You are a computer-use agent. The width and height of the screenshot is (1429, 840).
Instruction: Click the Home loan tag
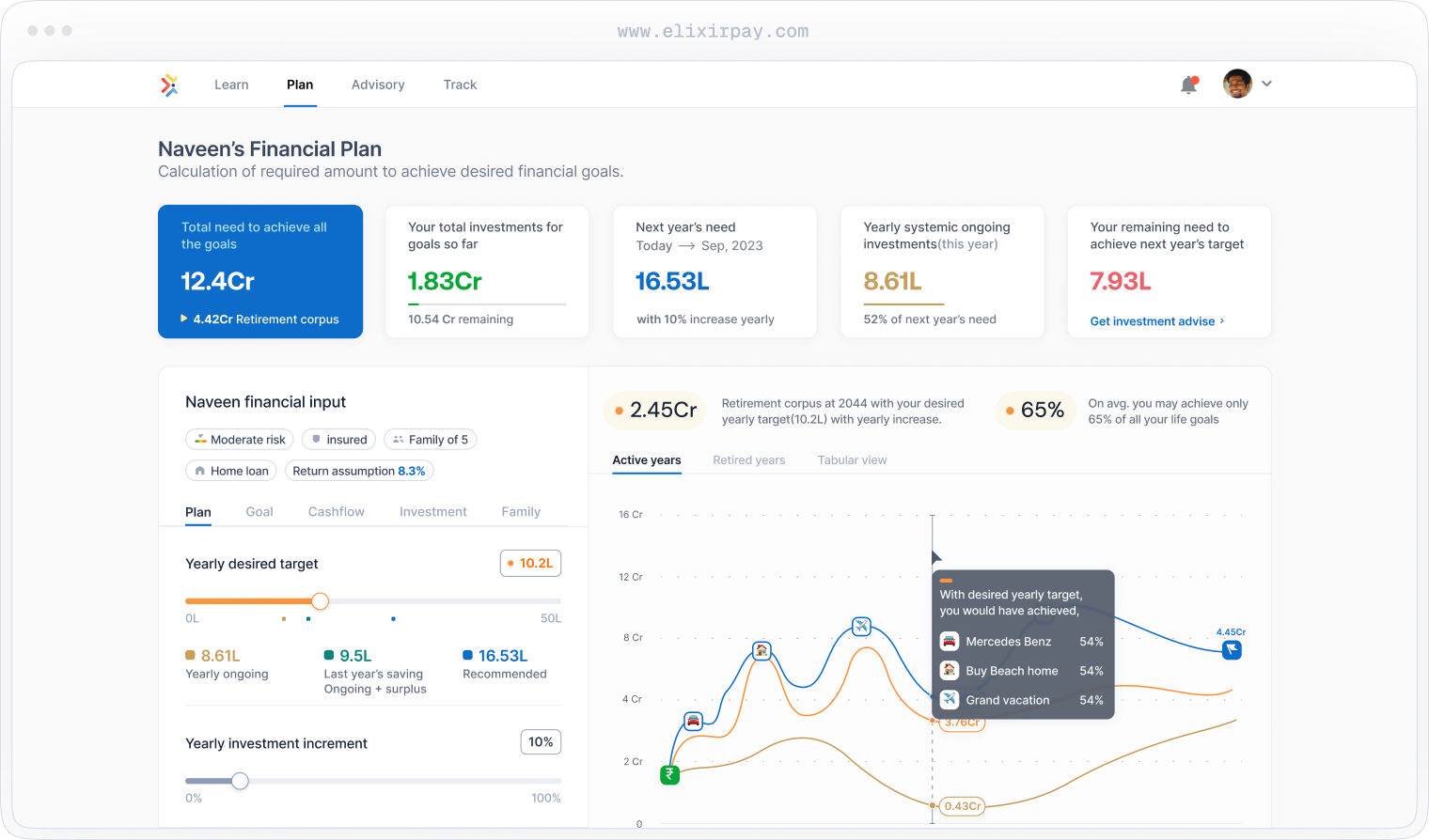231,471
